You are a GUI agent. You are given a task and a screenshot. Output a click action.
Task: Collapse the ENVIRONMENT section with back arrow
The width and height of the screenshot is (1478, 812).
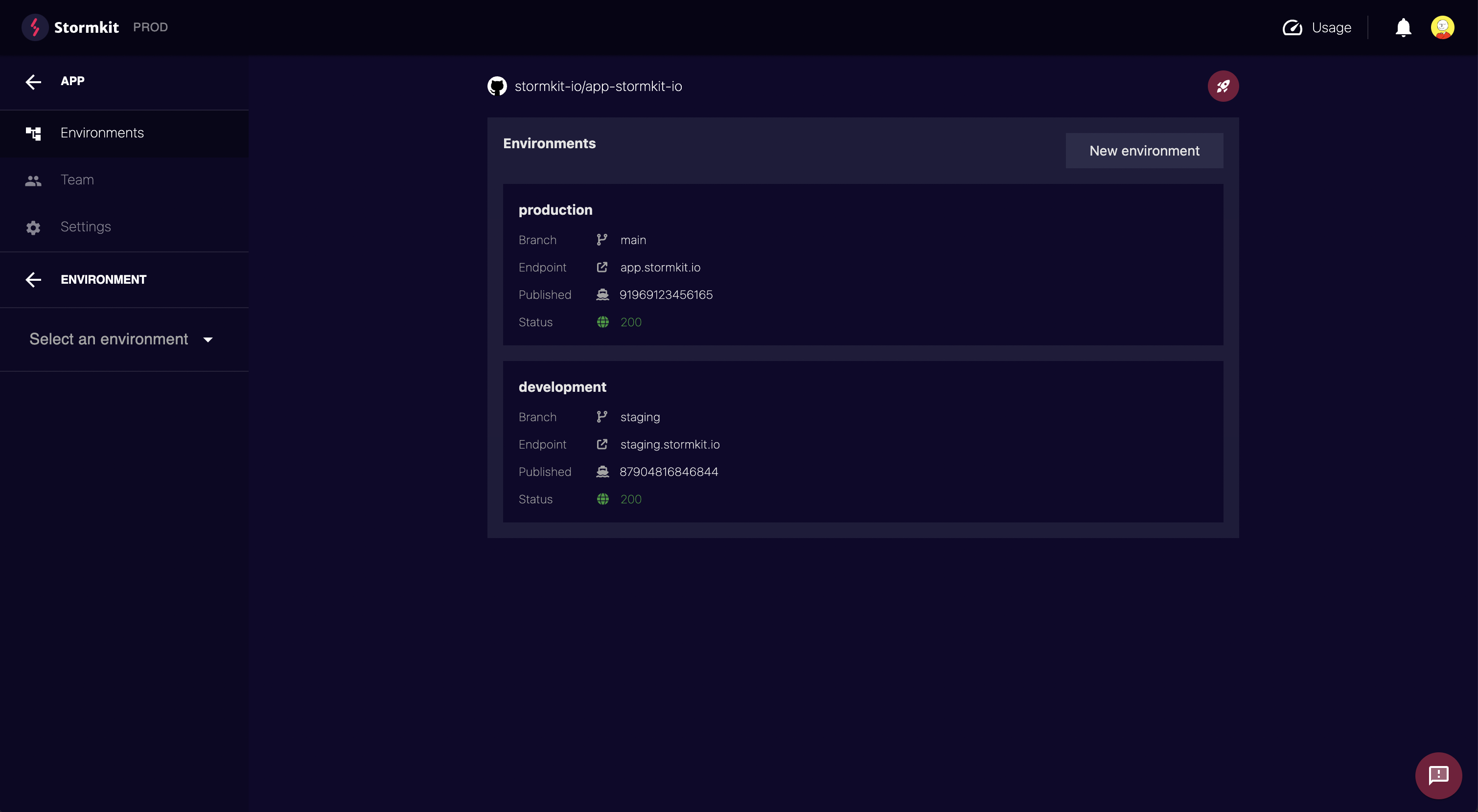point(33,280)
